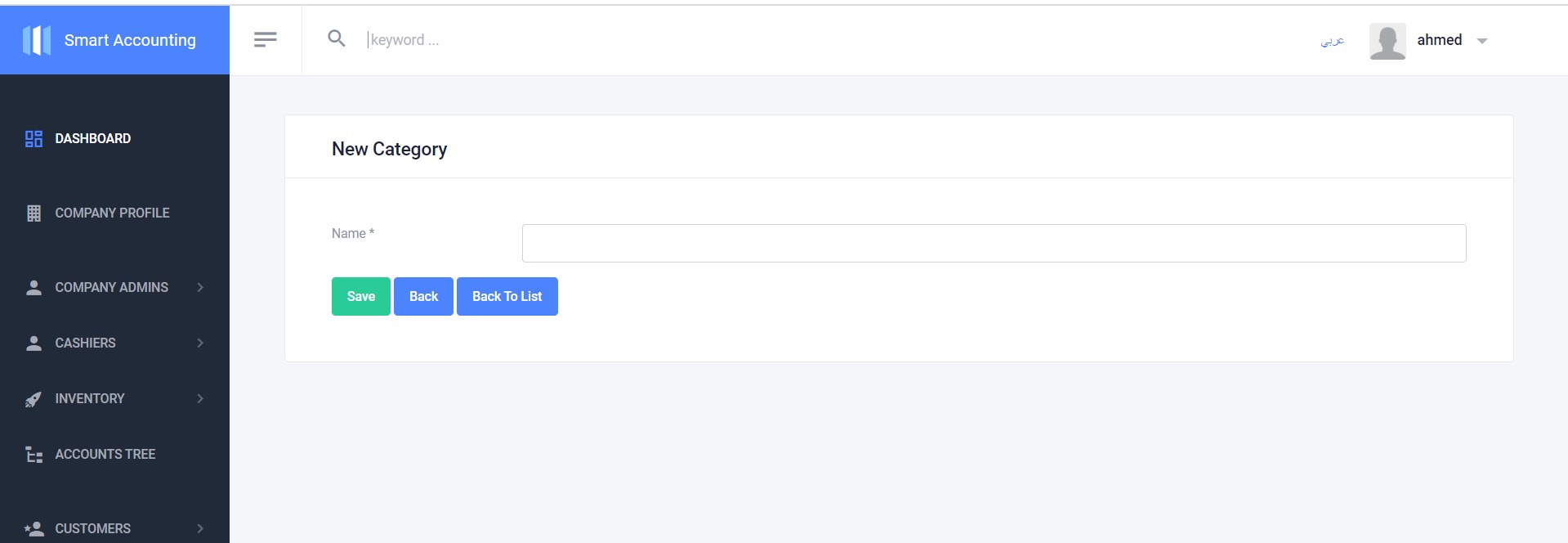Expand the Cashiers submenu chevron
This screenshot has width=1568, height=543.
[x=200, y=343]
